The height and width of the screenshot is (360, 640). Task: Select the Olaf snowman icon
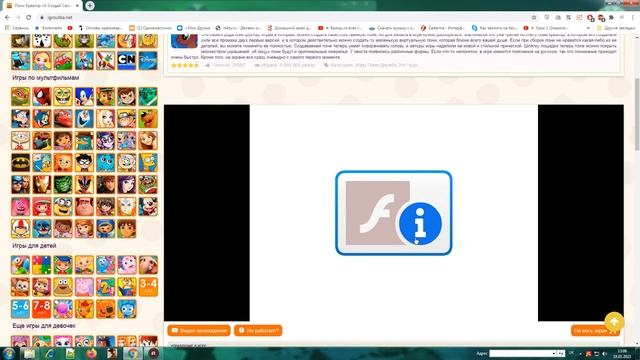tap(84, 118)
